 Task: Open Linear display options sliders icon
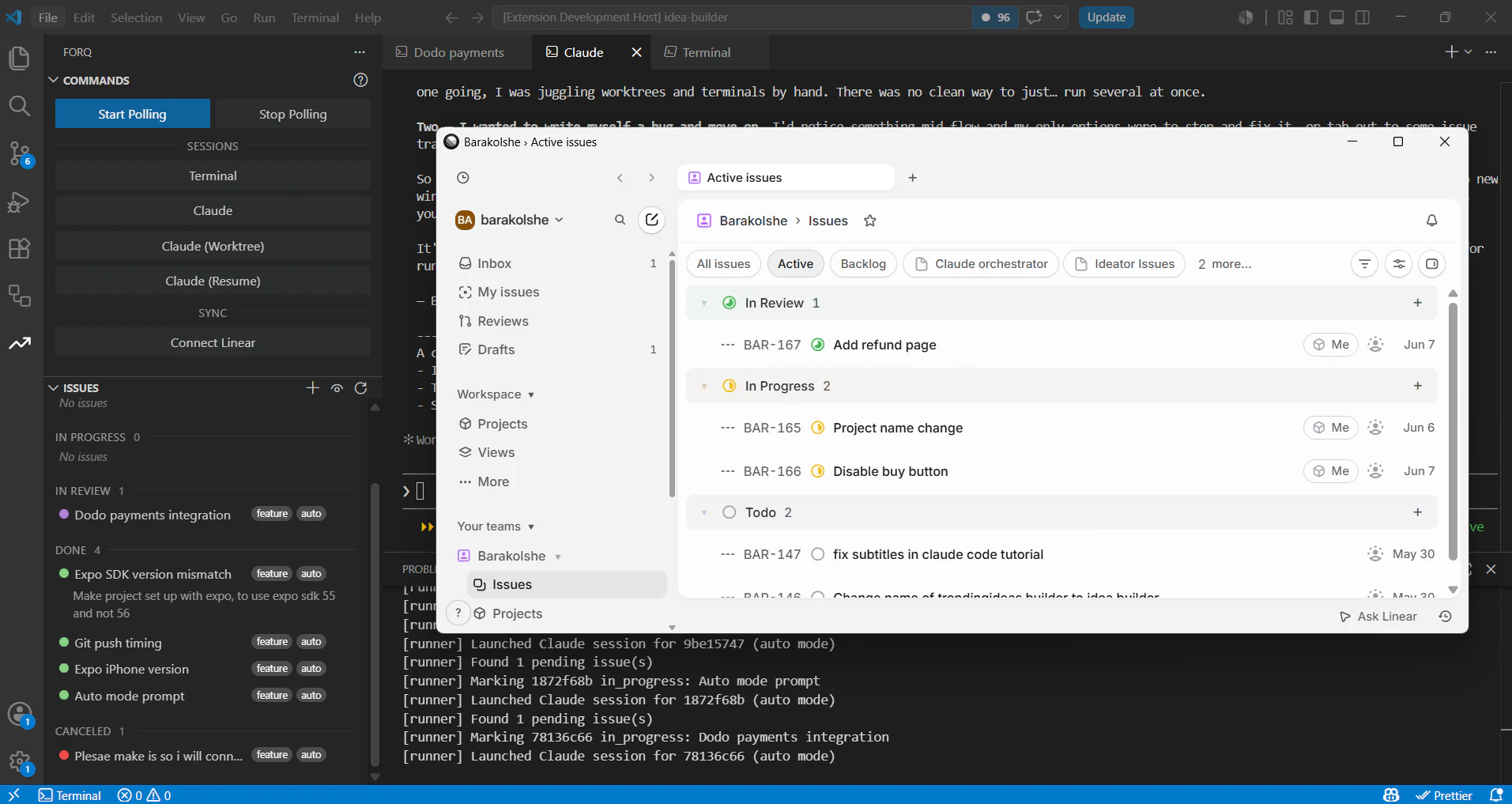(x=1399, y=264)
